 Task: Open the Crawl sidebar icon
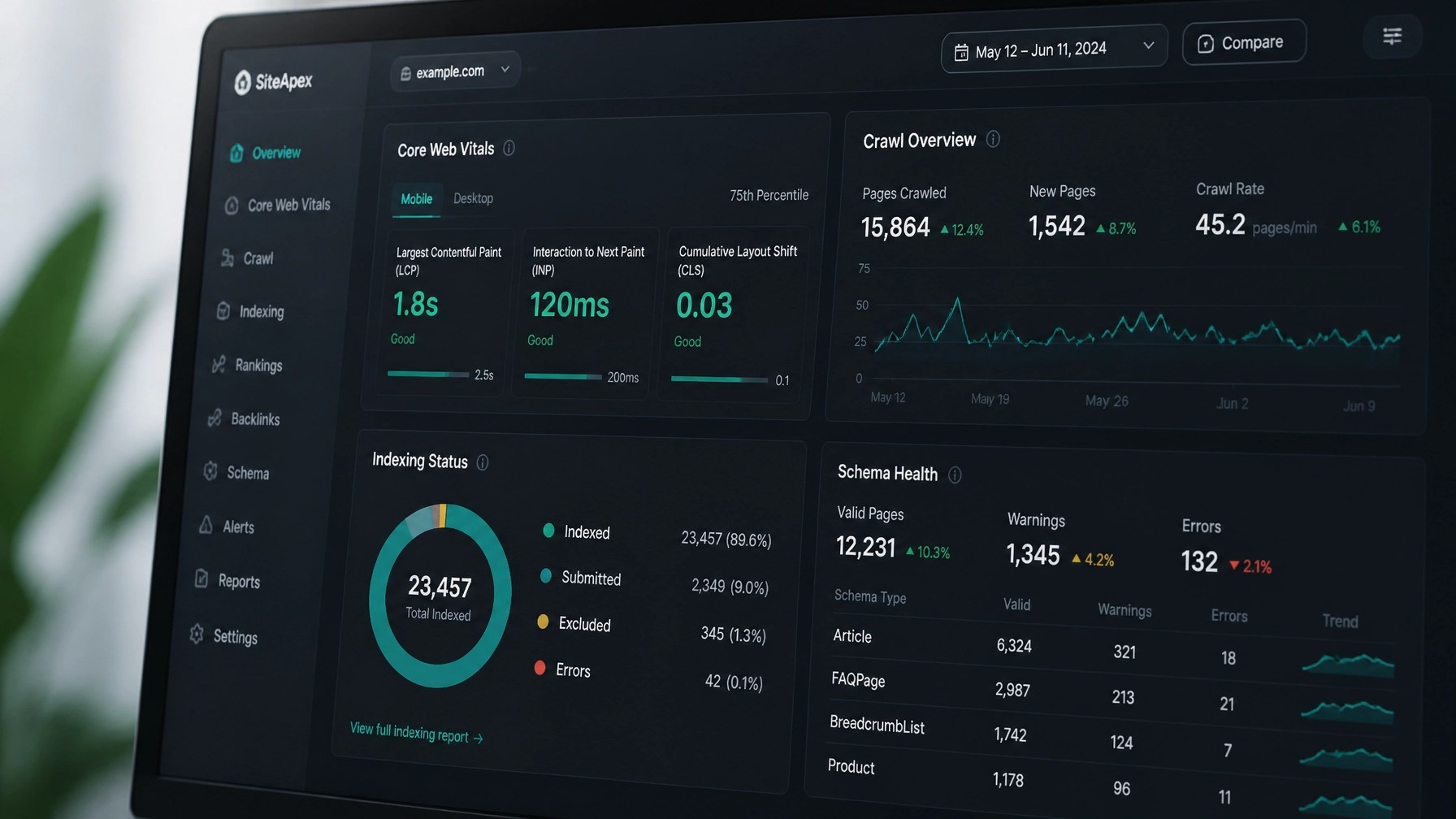tap(227, 258)
